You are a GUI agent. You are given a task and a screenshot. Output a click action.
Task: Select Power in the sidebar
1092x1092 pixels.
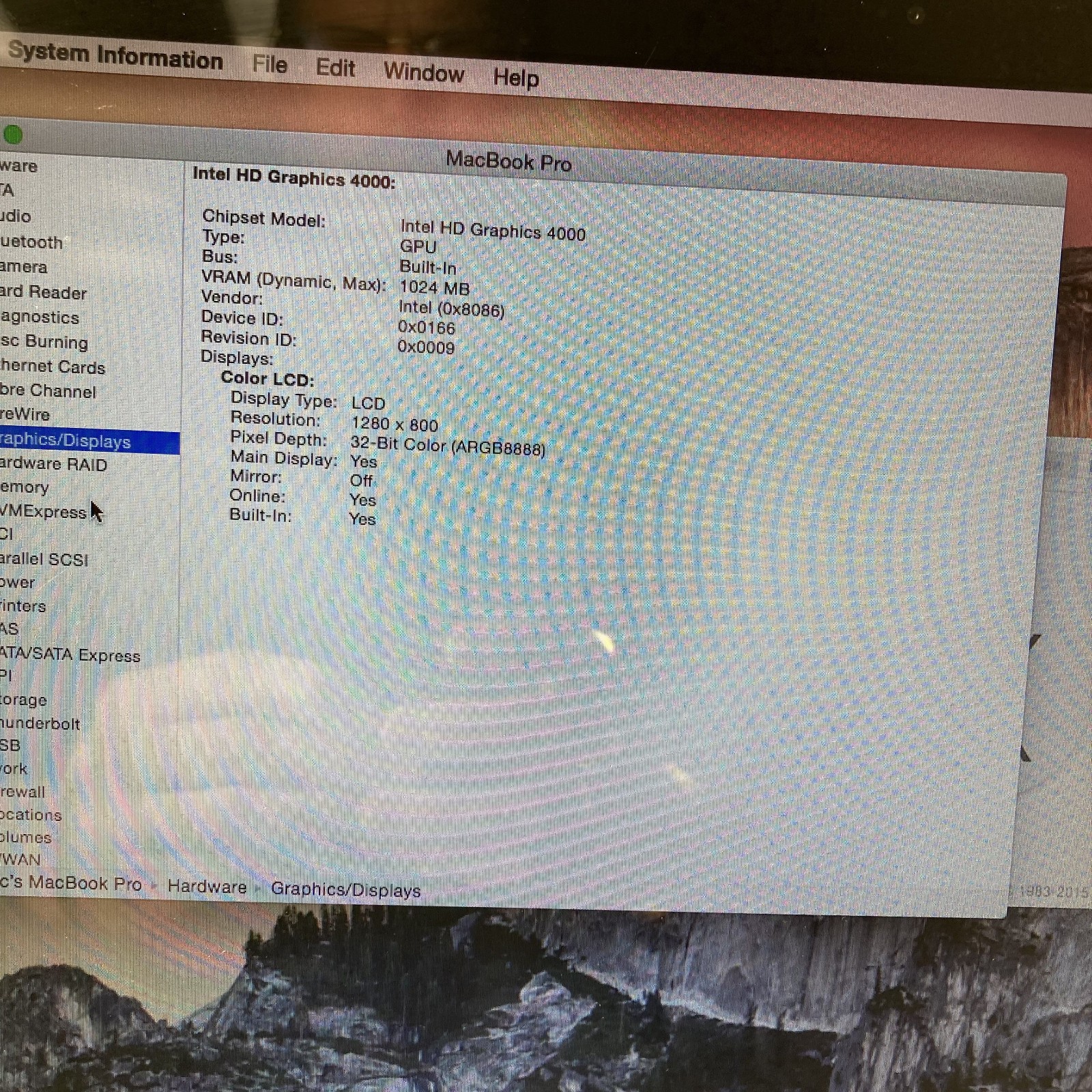coord(18,583)
